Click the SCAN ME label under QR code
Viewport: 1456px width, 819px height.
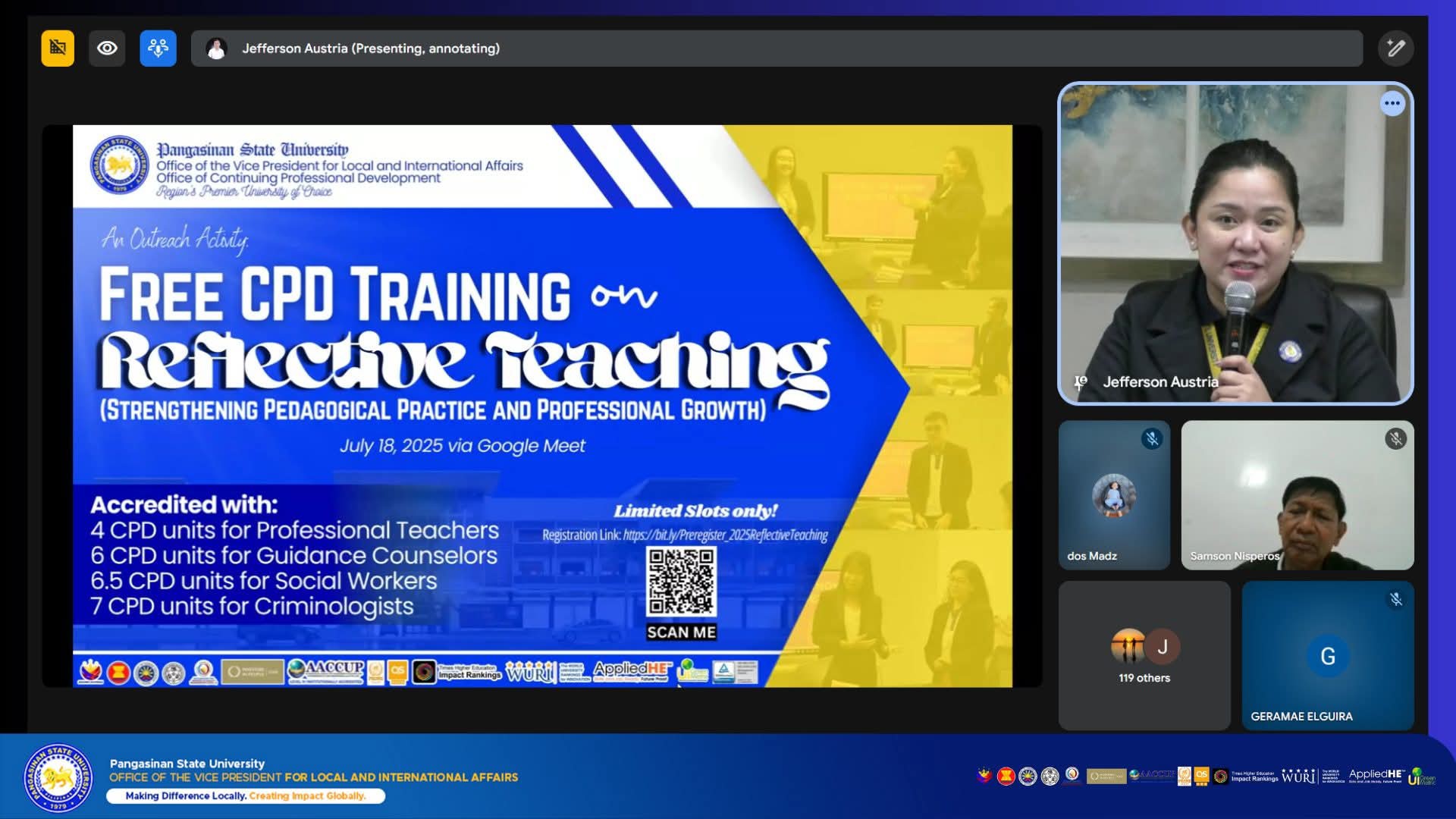pos(681,632)
